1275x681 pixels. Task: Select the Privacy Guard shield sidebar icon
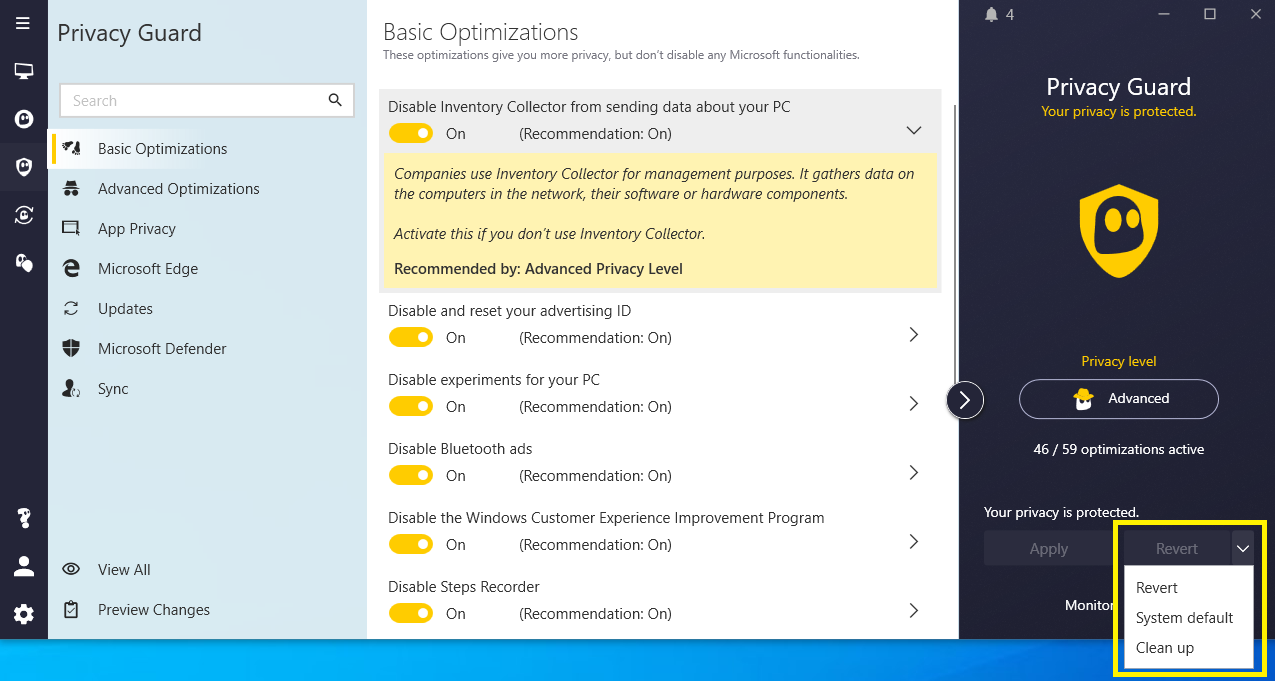click(23, 167)
